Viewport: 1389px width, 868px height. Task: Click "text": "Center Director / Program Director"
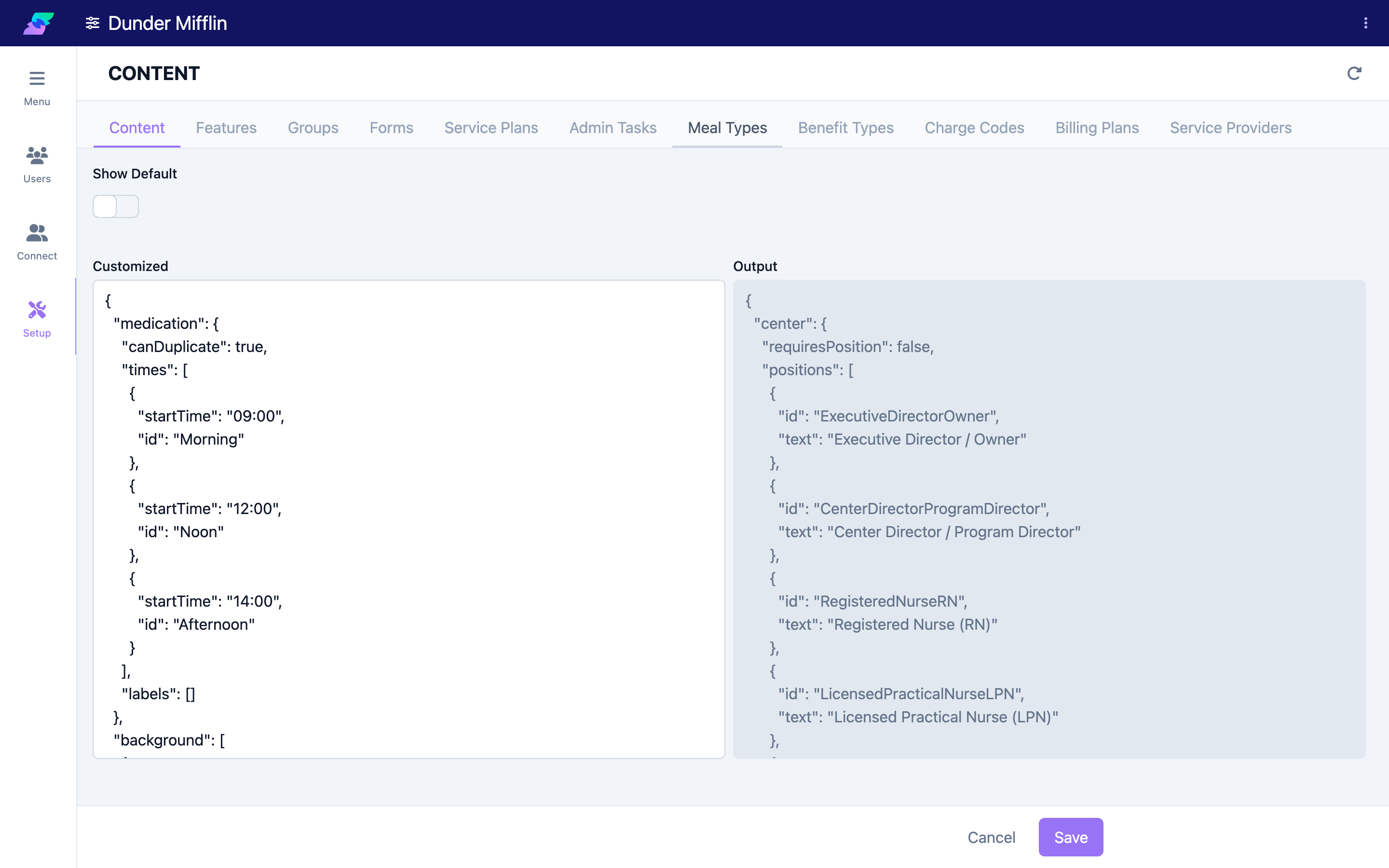pyautogui.click(x=929, y=531)
